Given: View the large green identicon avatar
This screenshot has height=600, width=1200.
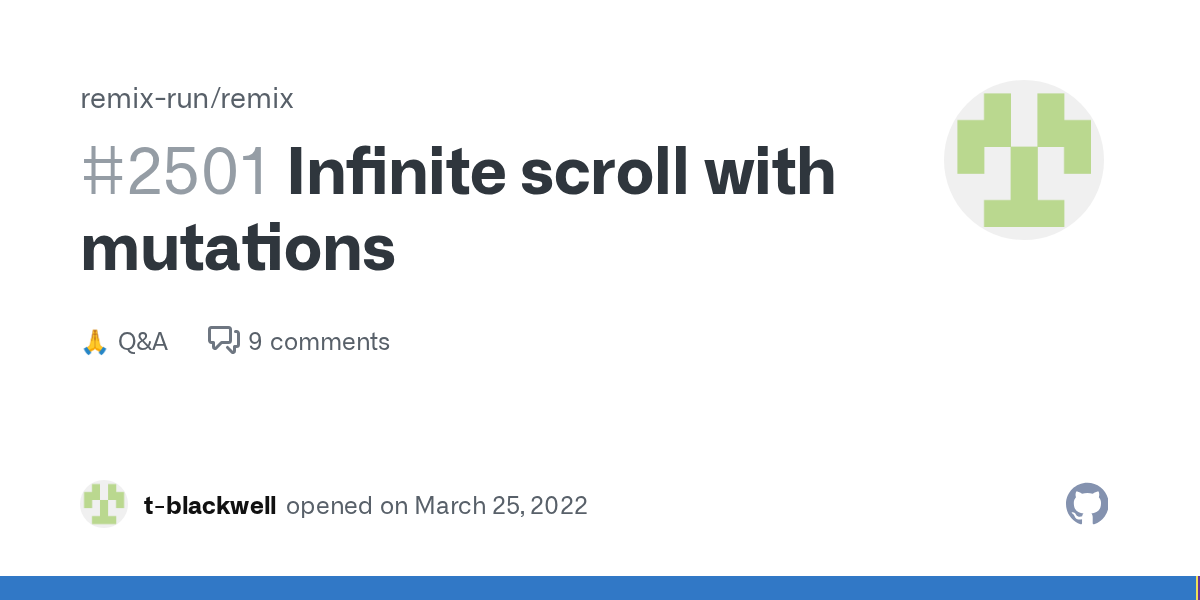Looking at the screenshot, I should click(1024, 160).
